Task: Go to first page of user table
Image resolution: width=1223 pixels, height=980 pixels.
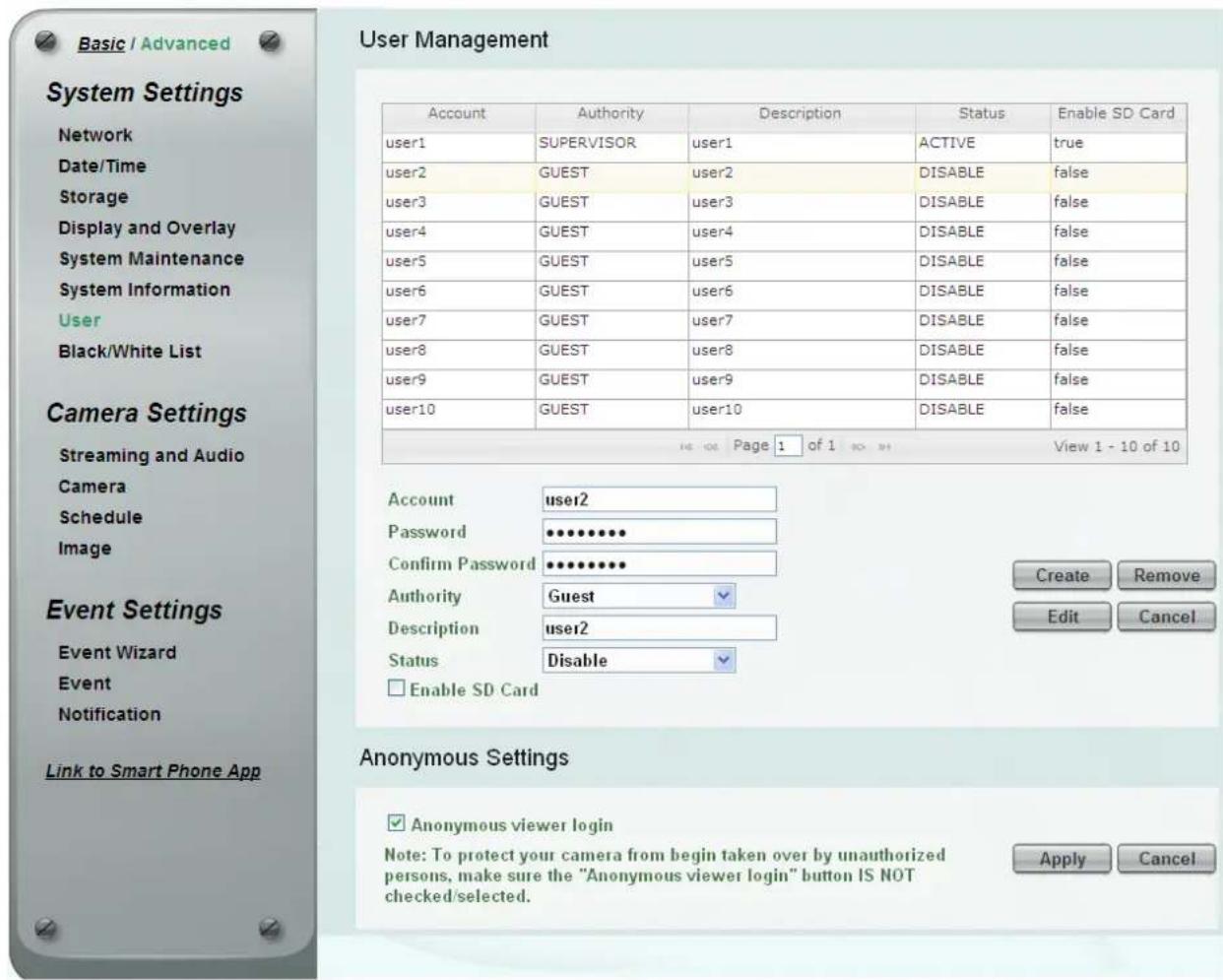Action: point(686,447)
